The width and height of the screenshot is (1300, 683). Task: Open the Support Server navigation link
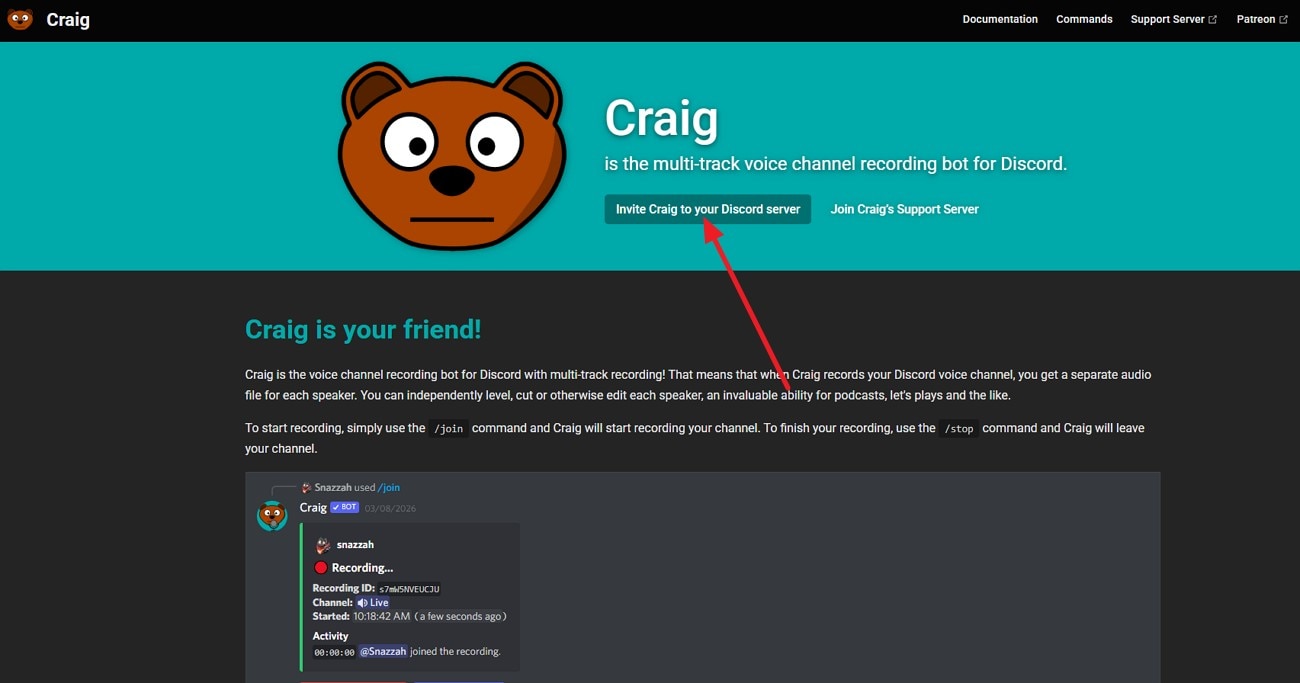point(1167,19)
